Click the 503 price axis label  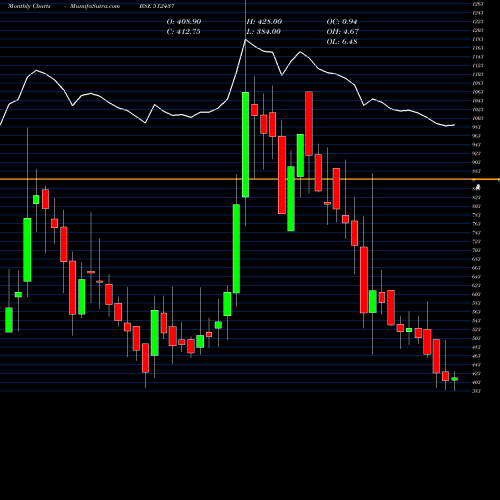[477, 338]
